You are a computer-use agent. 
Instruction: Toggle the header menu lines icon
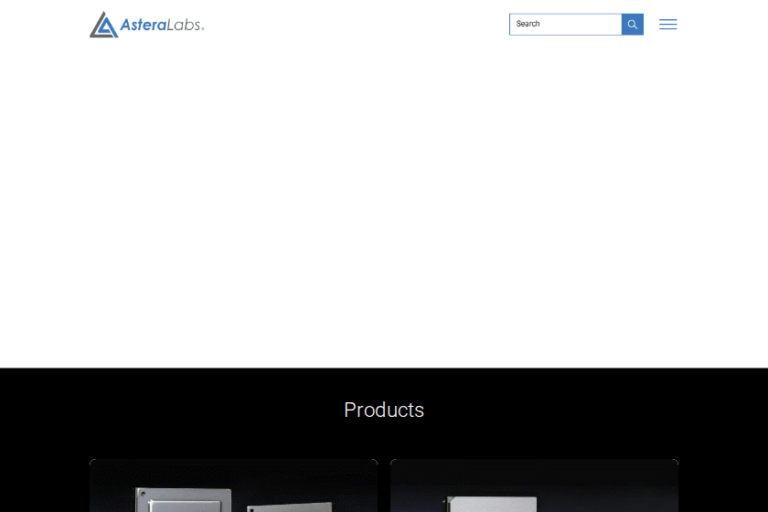tap(668, 24)
